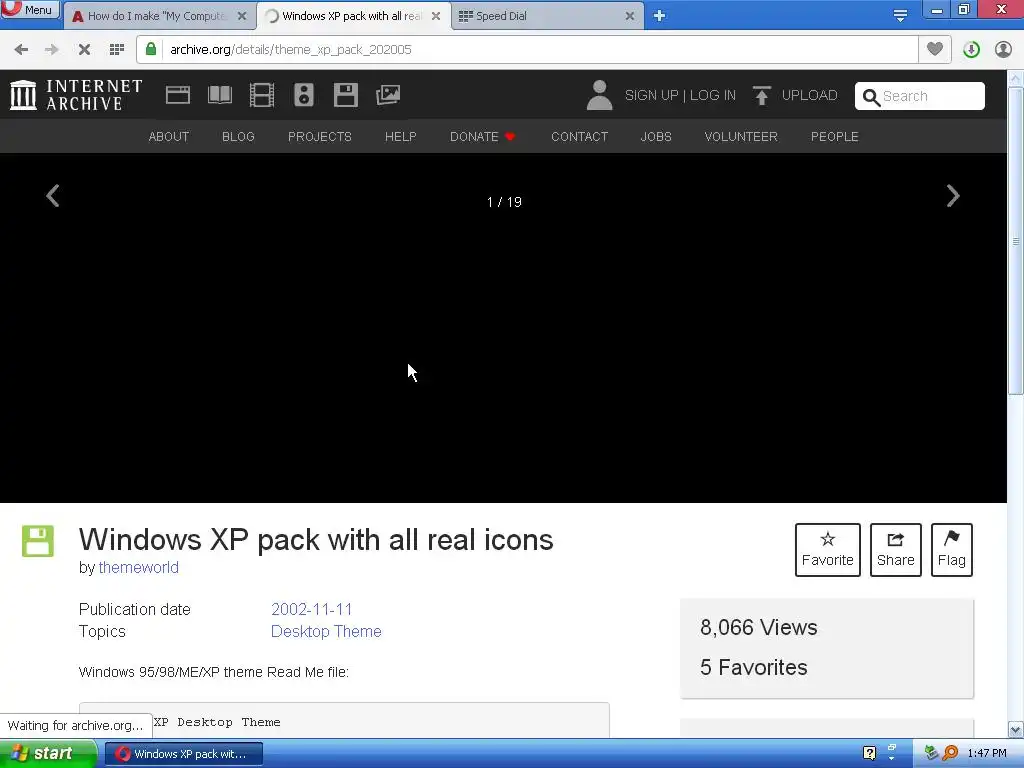The height and width of the screenshot is (768, 1024).
Task: Bookmark page with the heart icon
Action: pyautogui.click(x=935, y=49)
